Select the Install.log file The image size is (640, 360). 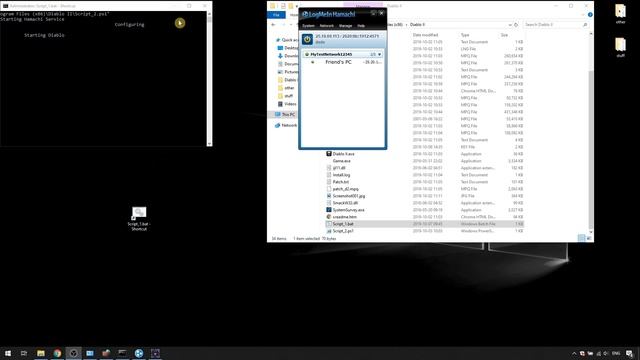[341, 175]
